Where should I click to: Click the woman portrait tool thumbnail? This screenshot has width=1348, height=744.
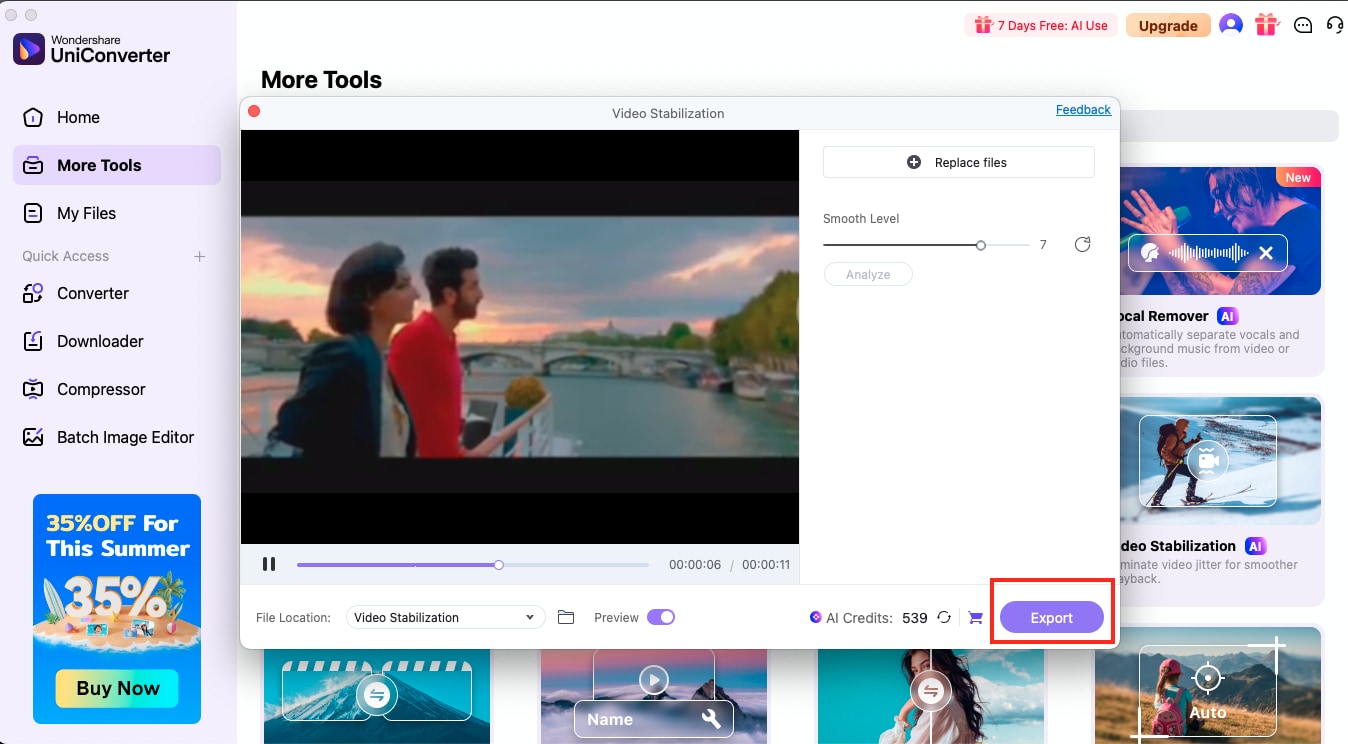(x=931, y=695)
